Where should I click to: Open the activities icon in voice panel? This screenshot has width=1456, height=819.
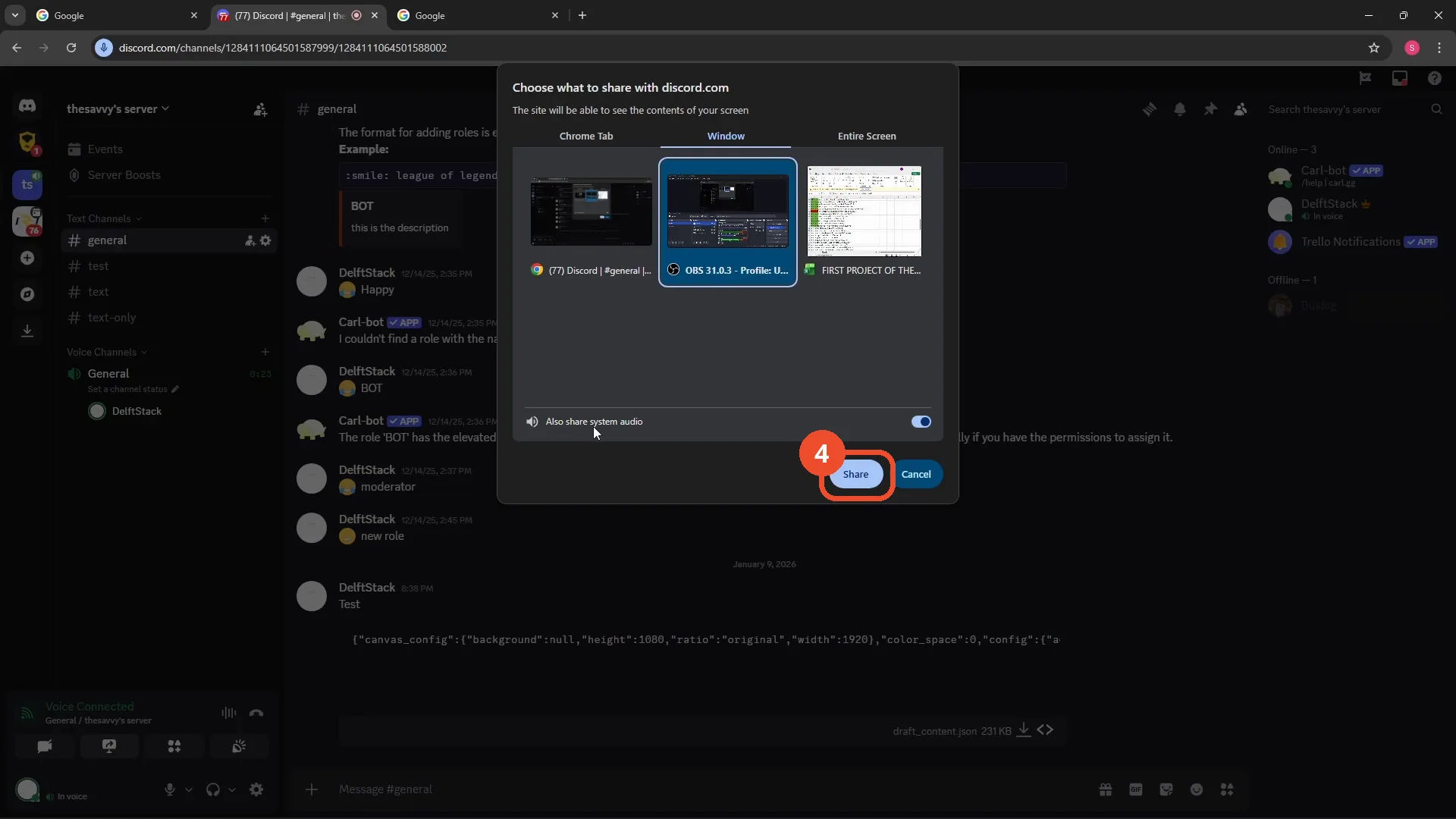(x=174, y=746)
